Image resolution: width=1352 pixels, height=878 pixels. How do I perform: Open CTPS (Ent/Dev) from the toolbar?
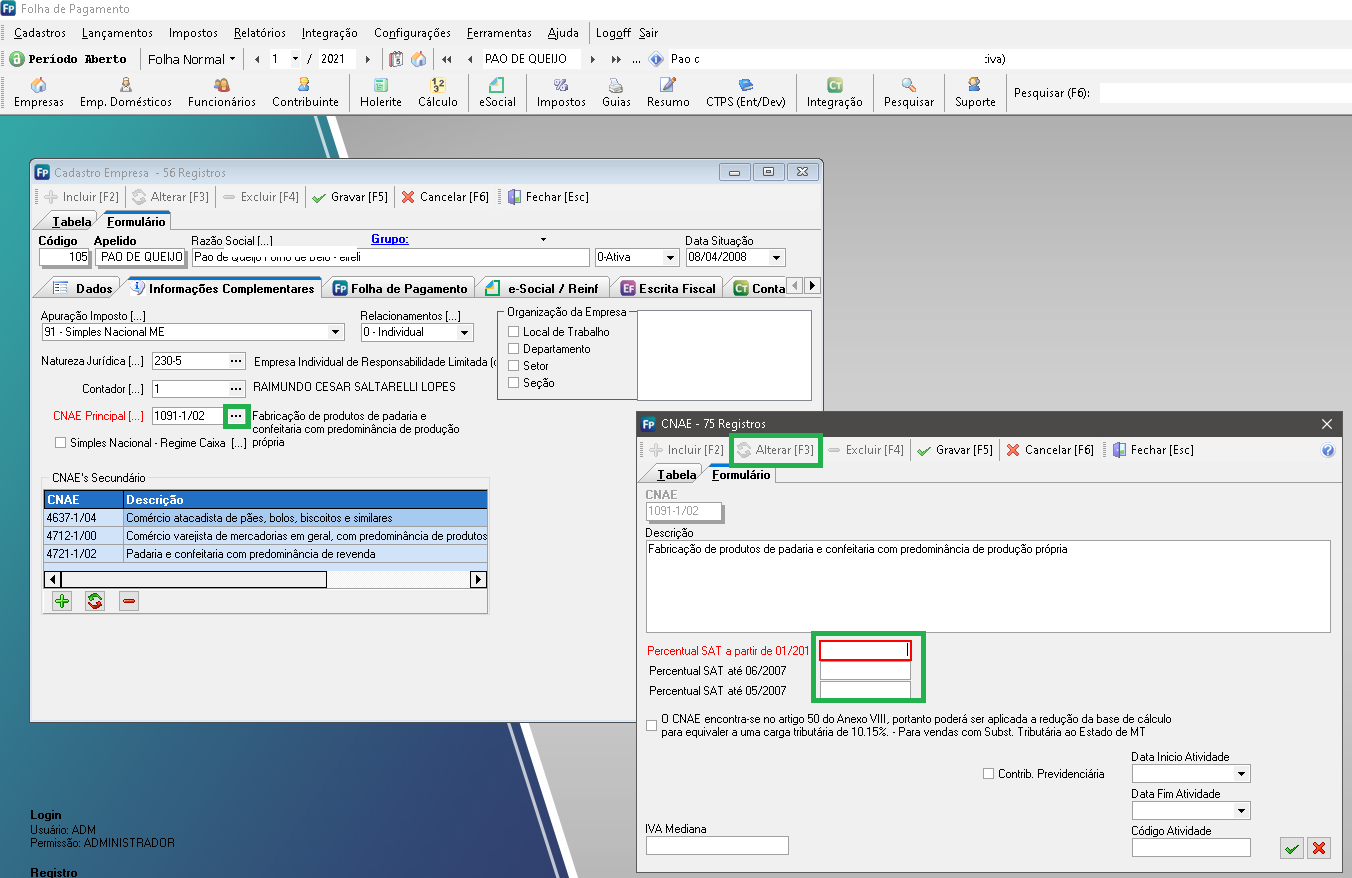point(745,92)
